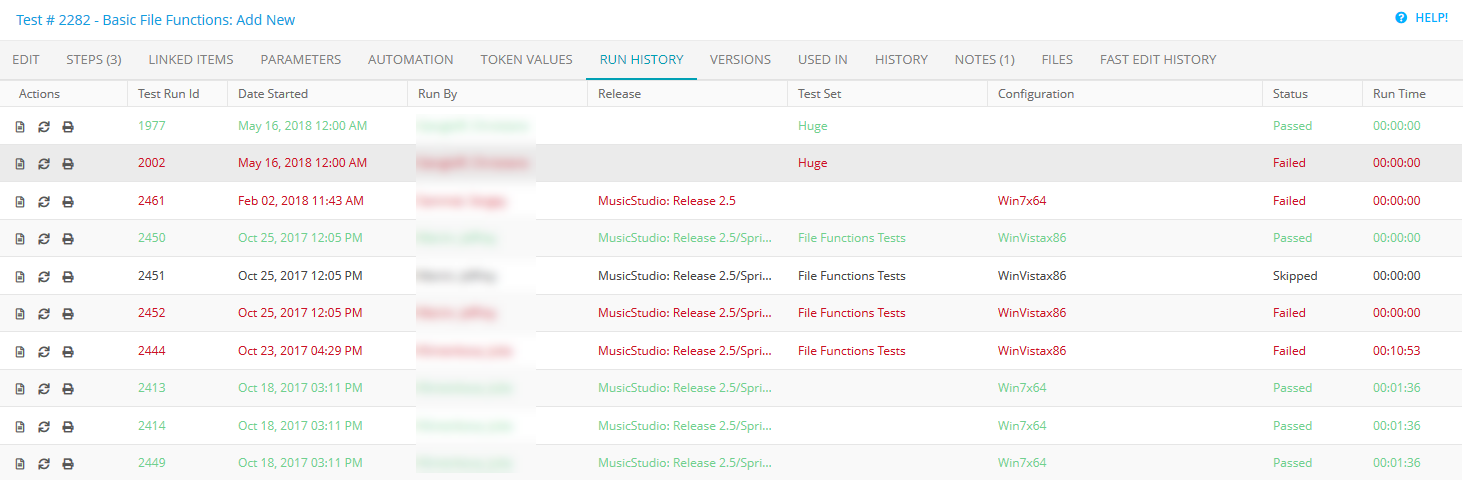Click the print icon for test run 2461
Viewport: 1463px width, 480px height.
click(x=68, y=202)
